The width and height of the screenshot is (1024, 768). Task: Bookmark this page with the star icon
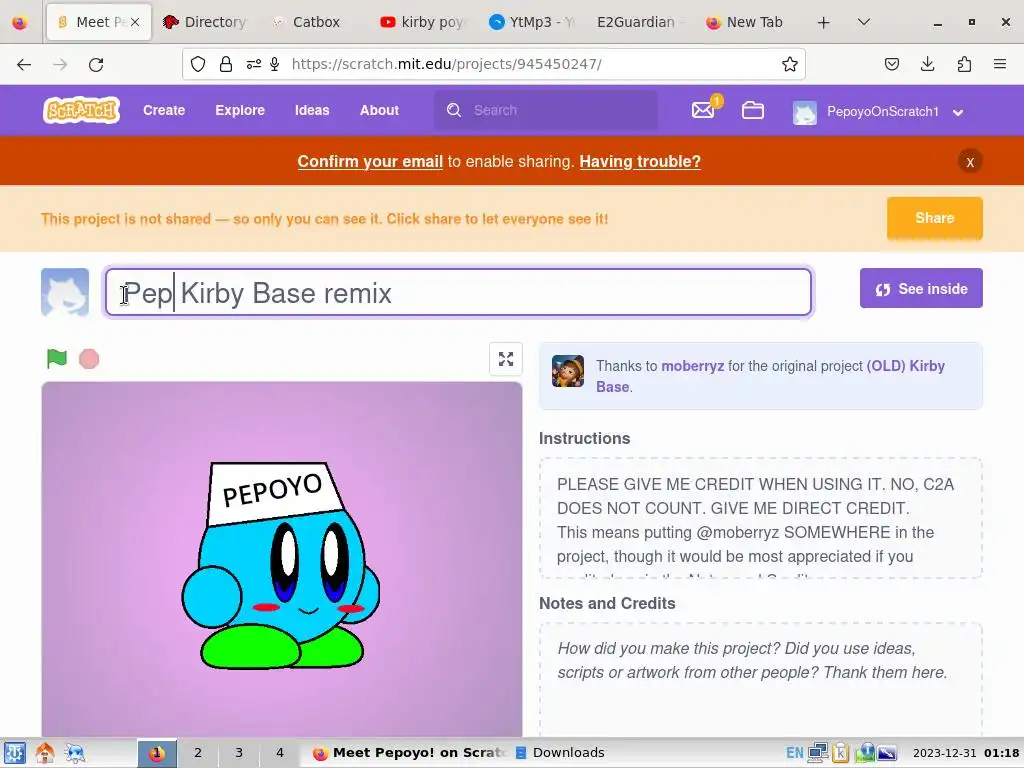tap(790, 64)
